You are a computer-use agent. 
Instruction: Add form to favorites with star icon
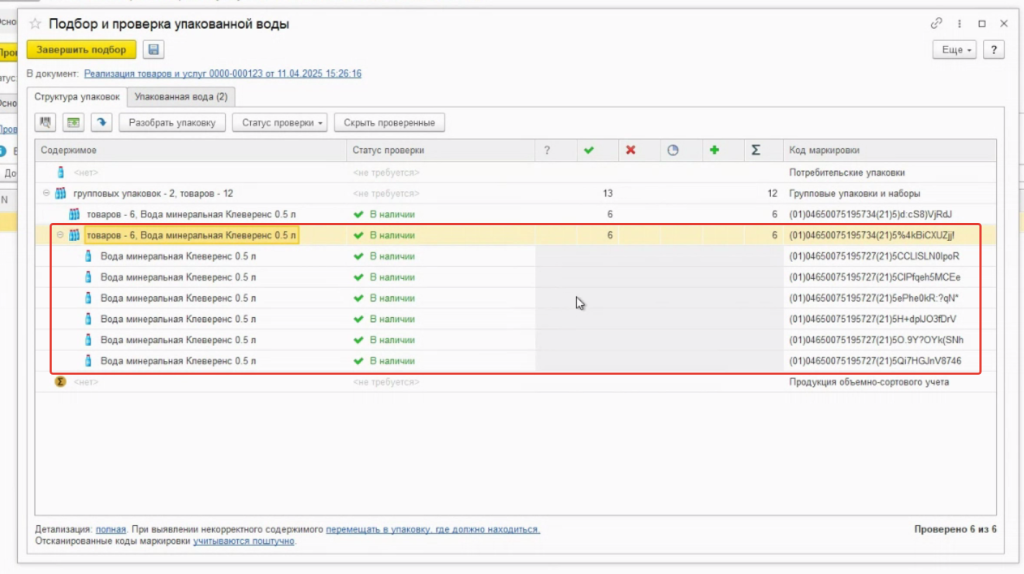point(35,23)
